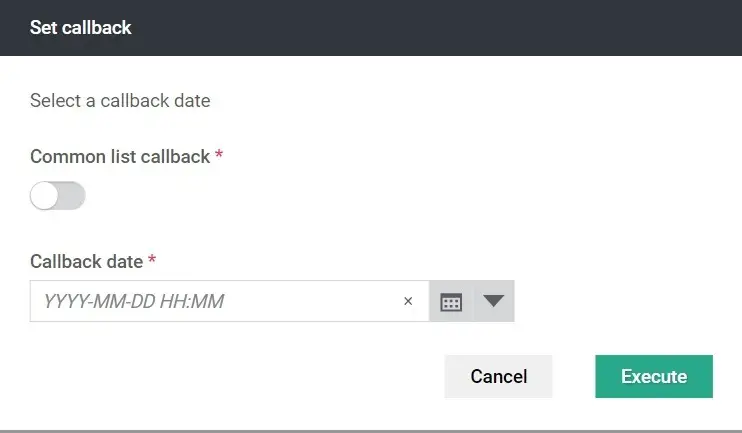The height and width of the screenshot is (433, 742).
Task: Cancel the Set callback dialog
Action: pyautogui.click(x=498, y=377)
